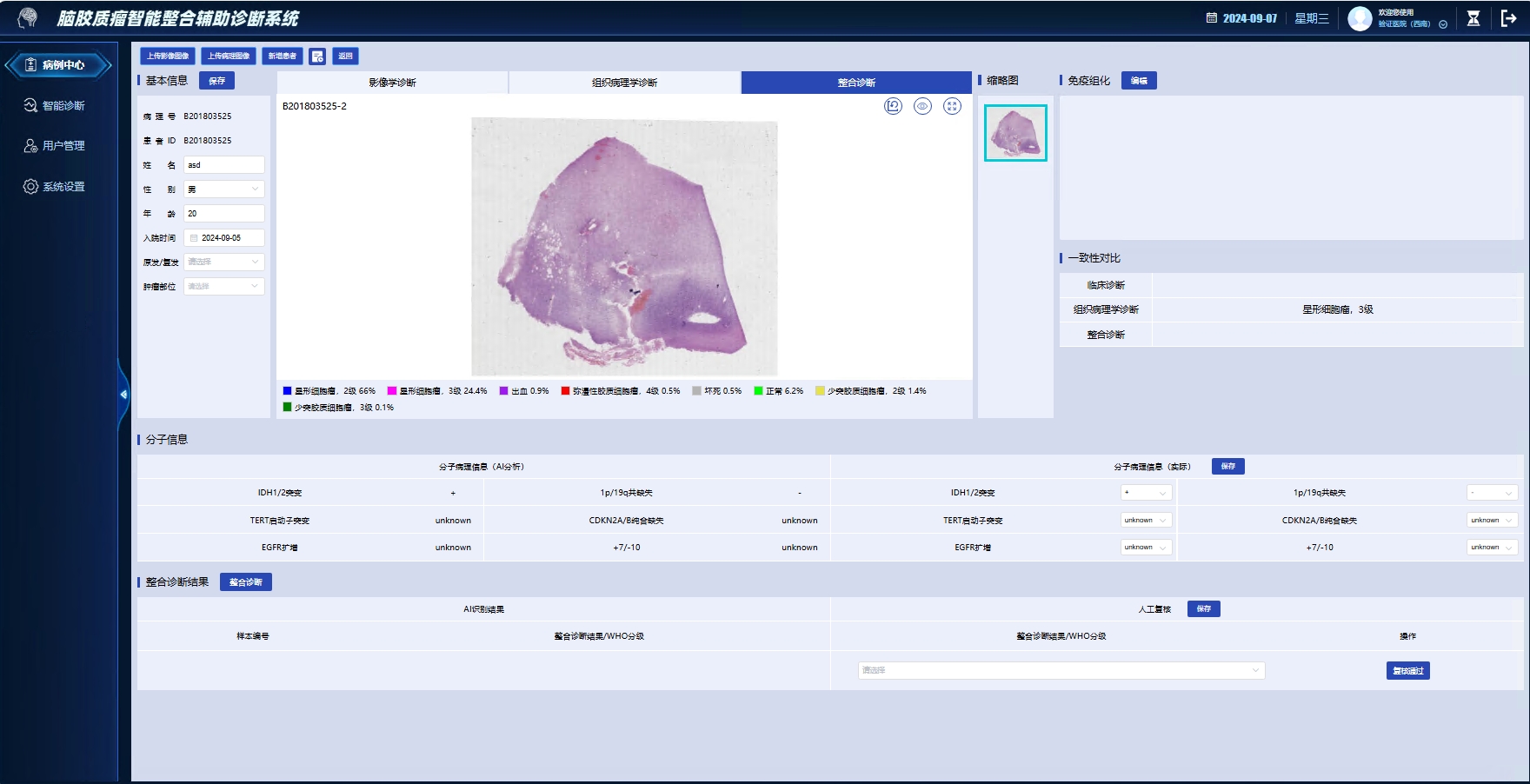
Task: Open the 整合诊断结果/WHO分级 select box
Action: click(1061, 670)
